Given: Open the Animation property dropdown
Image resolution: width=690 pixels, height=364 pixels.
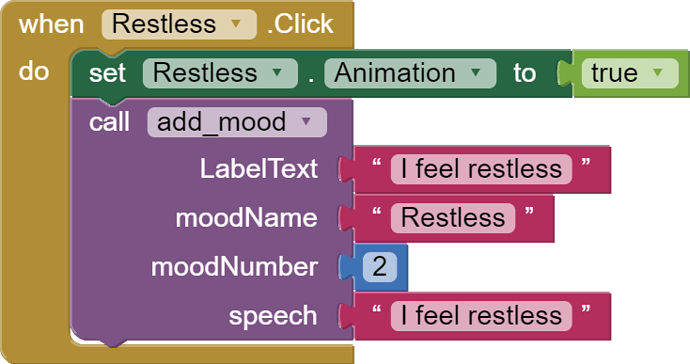Looking at the screenshot, I should (x=410, y=73).
